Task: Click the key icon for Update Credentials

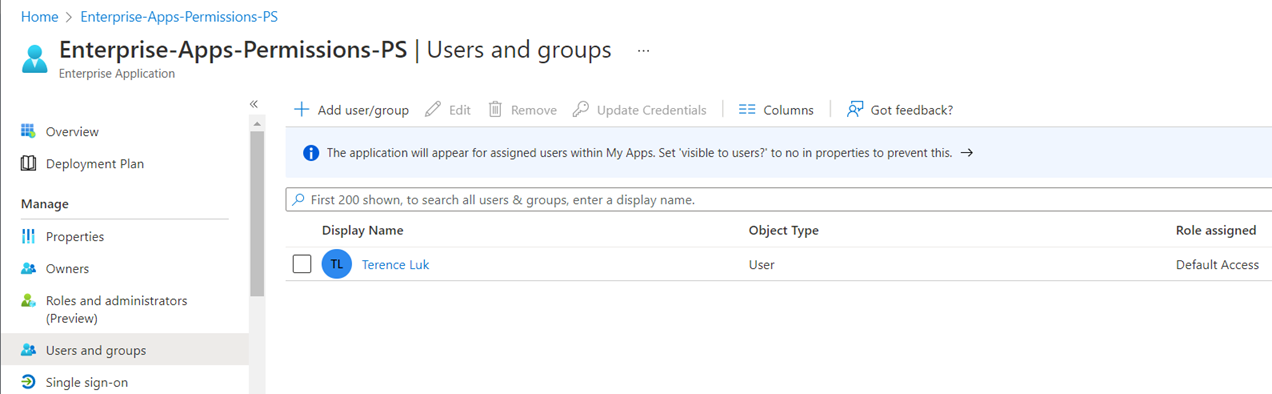Action: (x=580, y=109)
